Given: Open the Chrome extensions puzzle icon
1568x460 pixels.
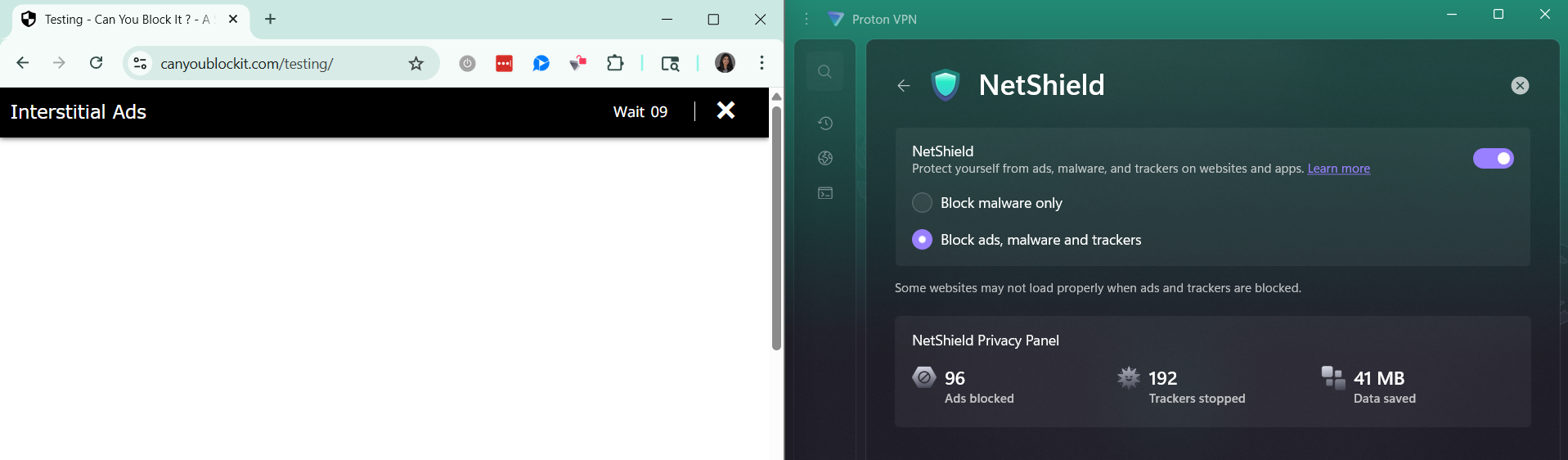Looking at the screenshot, I should 615,63.
